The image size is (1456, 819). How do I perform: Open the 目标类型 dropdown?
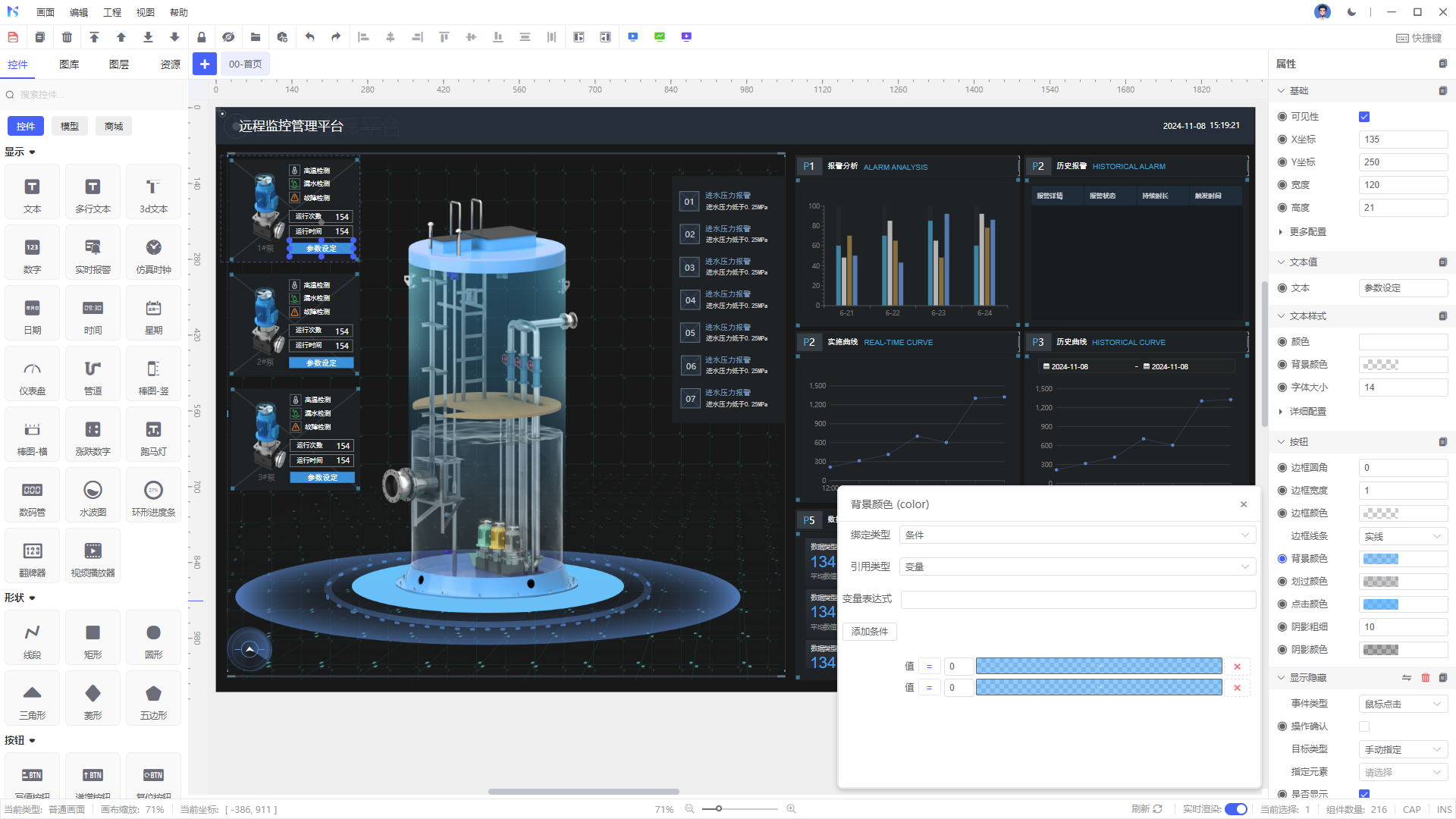1403,749
